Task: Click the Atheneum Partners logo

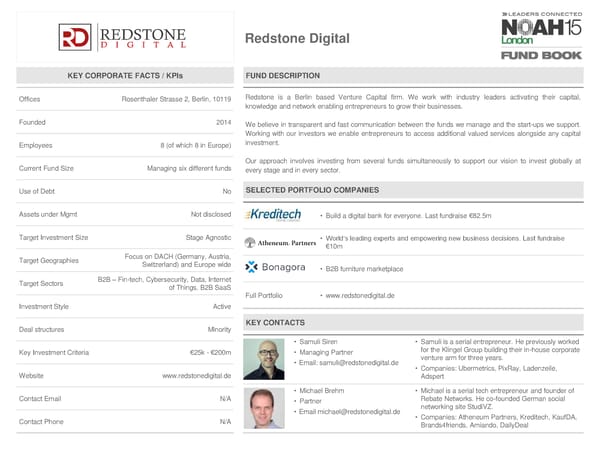Action: 280,242
